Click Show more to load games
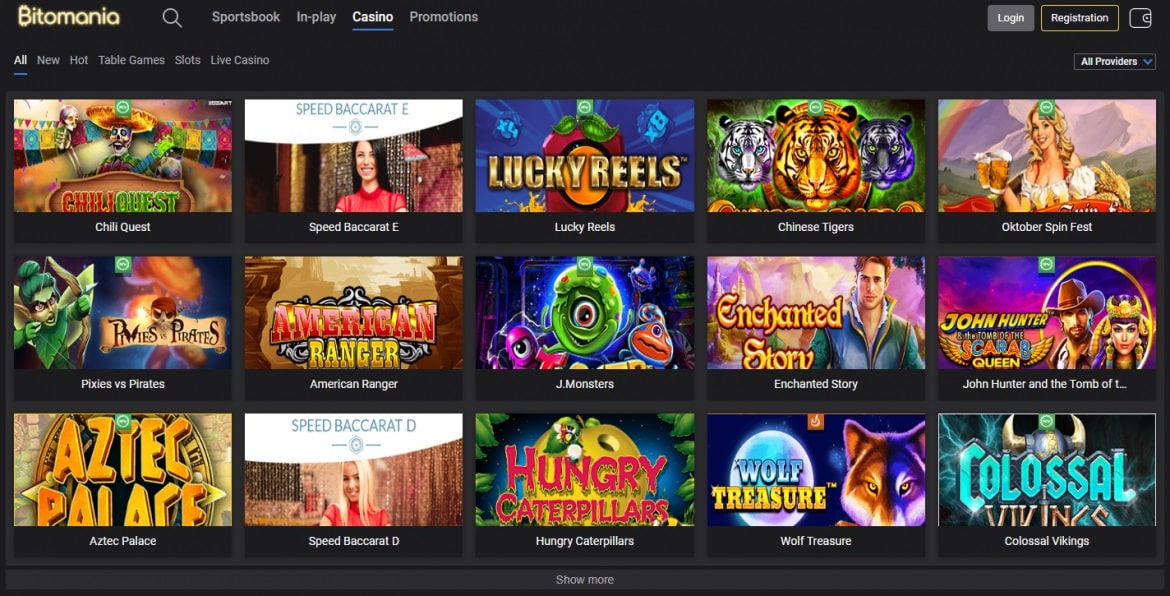Image resolution: width=1170 pixels, height=596 pixels. (585, 580)
